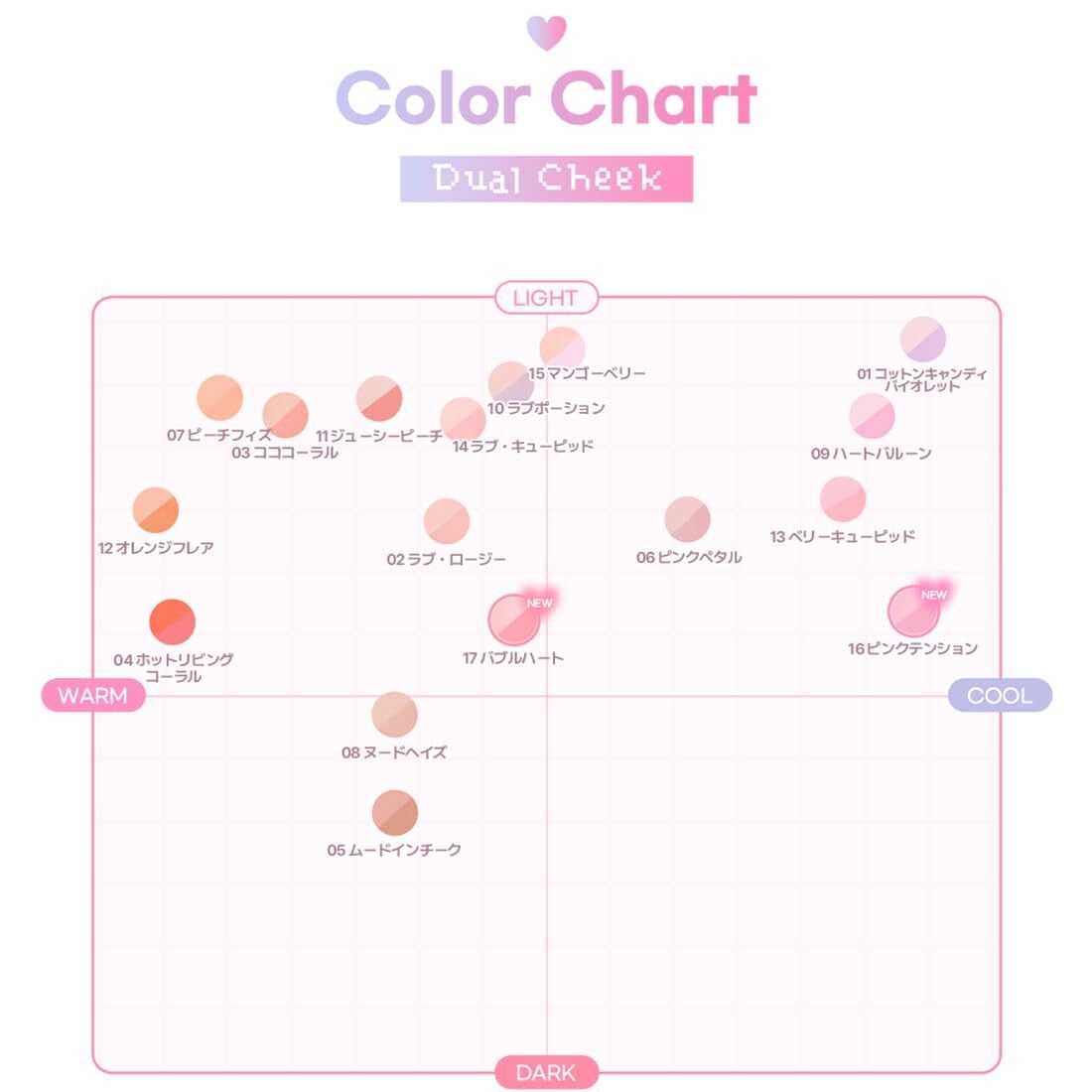Viewport: 1092px width, 1092px height.
Task: Click the WARM axis label
Action: (x=93, y=695)
